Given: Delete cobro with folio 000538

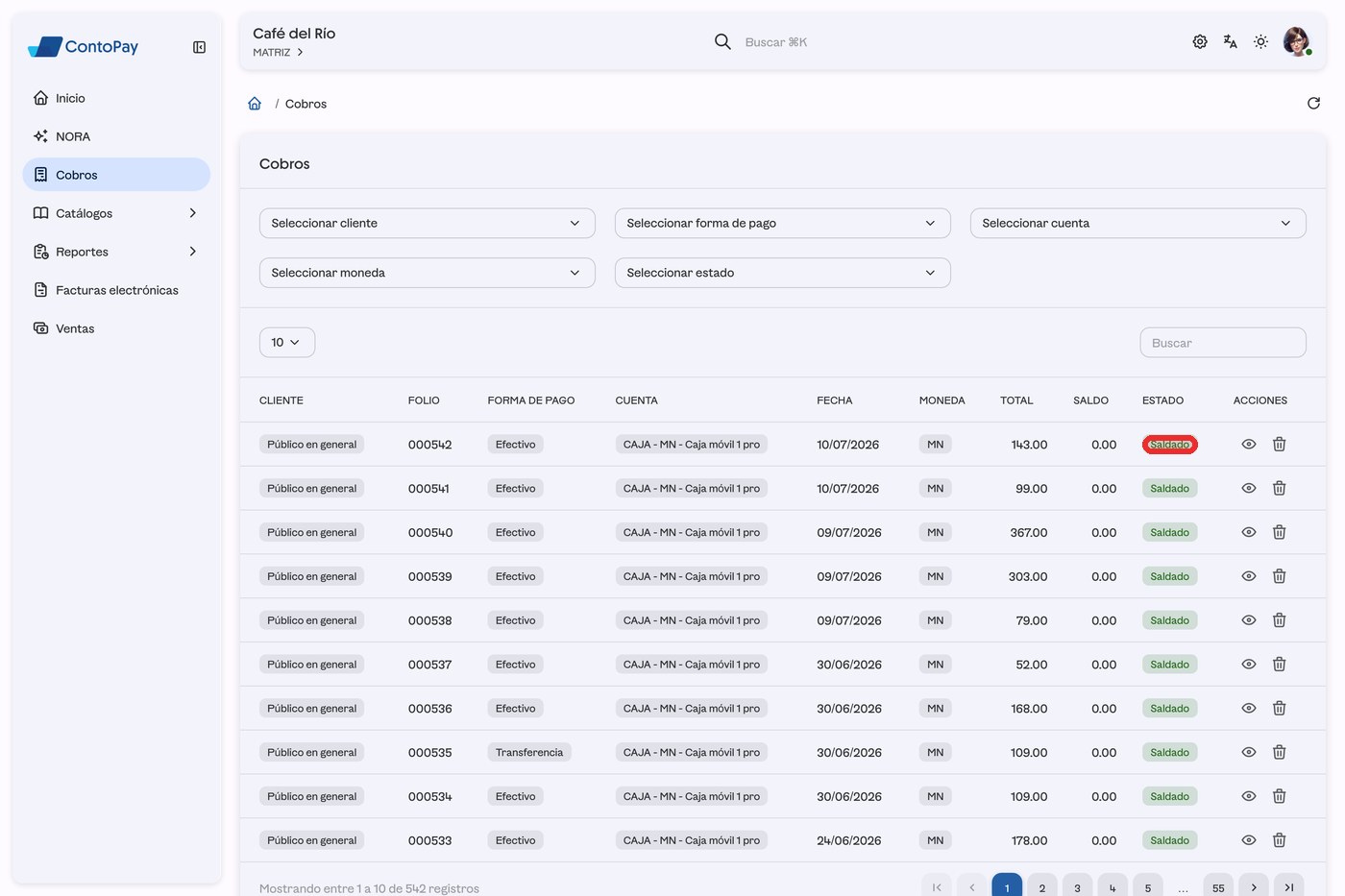Looking at the screenshot, I should (1280, 620).
